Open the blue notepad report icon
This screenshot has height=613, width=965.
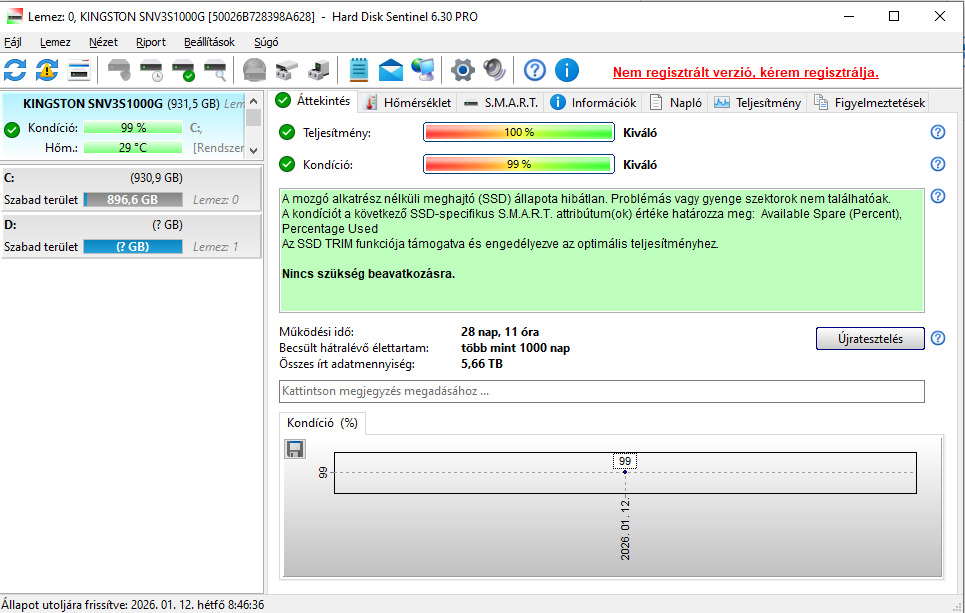359,70
